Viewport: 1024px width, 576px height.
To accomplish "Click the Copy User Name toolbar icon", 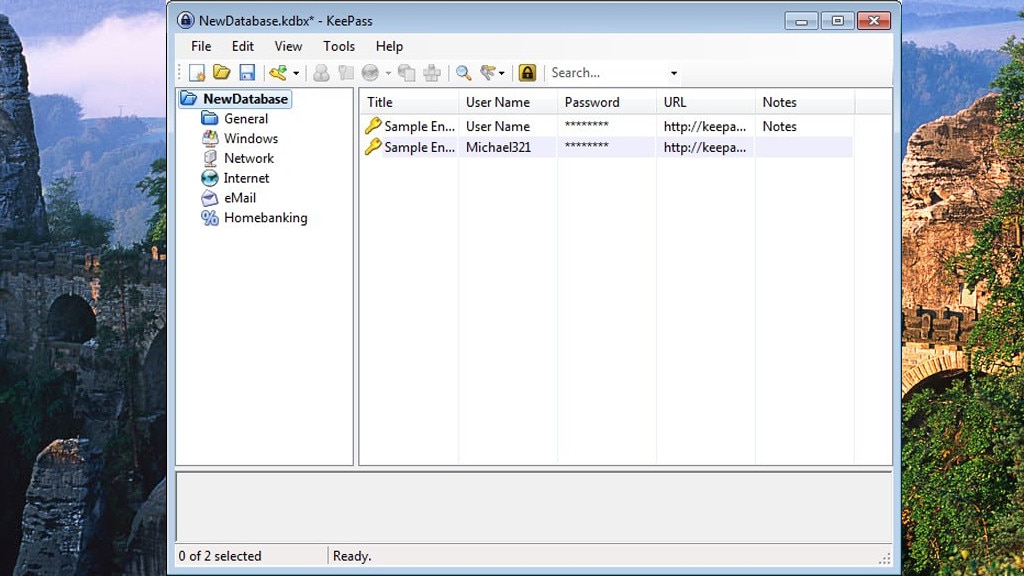I will coord(321,72).
